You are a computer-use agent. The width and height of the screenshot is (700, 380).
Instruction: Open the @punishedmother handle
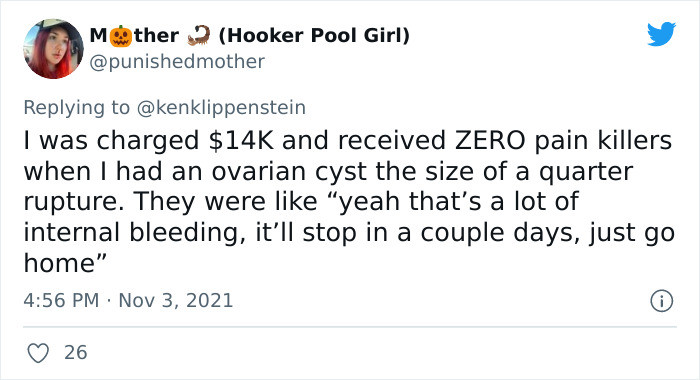tap(177, 62)
